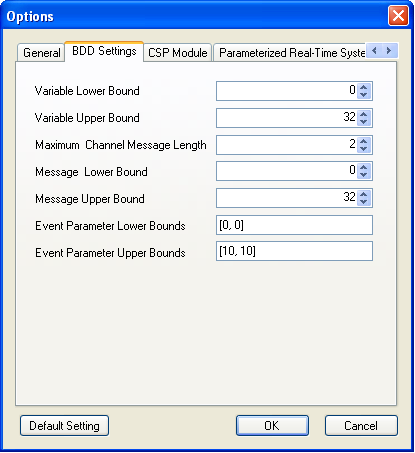Open the CSP Module tab

click(178, 53)
